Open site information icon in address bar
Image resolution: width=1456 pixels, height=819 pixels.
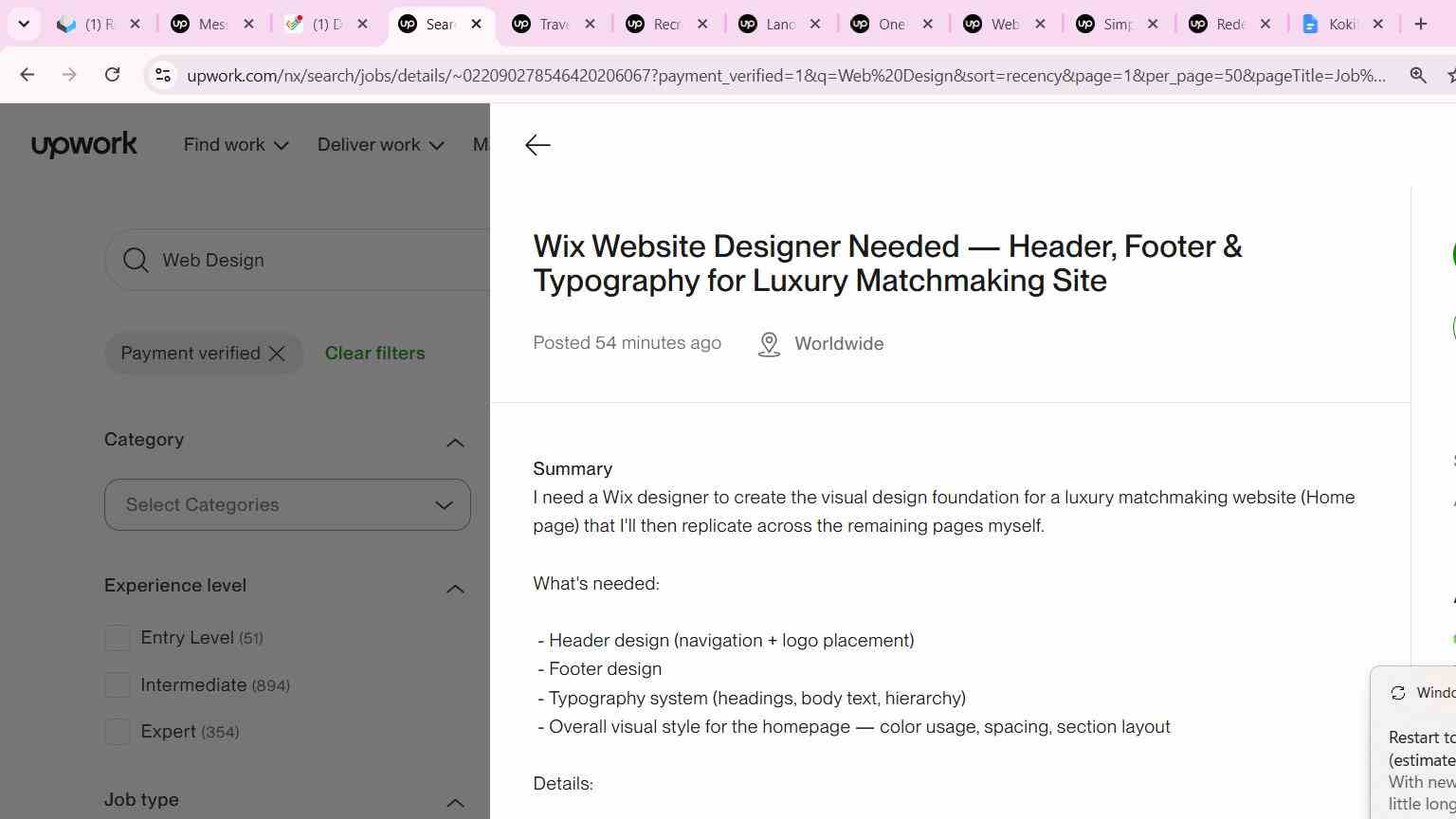tap(162, 75)
